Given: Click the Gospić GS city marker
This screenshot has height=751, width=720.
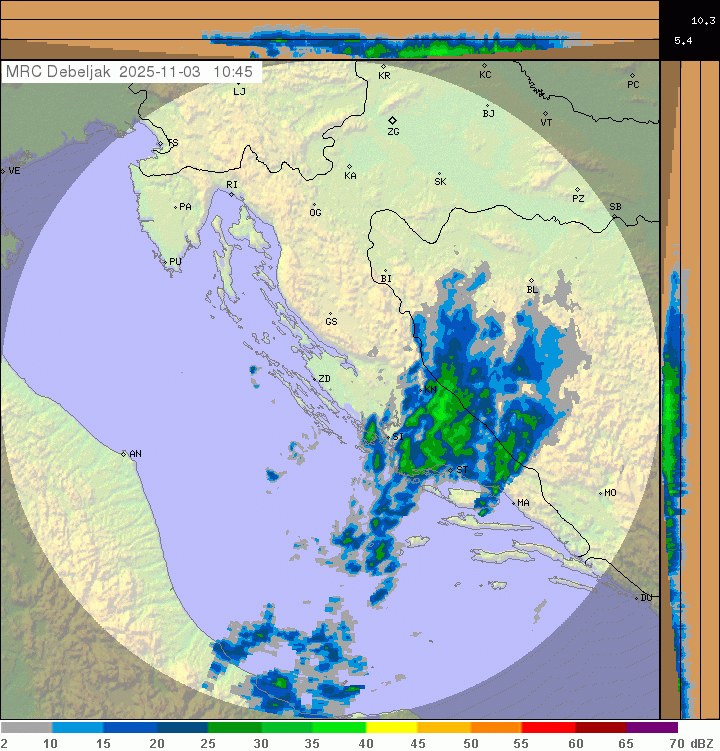Looking at the screenshot, I should point(329,313).
